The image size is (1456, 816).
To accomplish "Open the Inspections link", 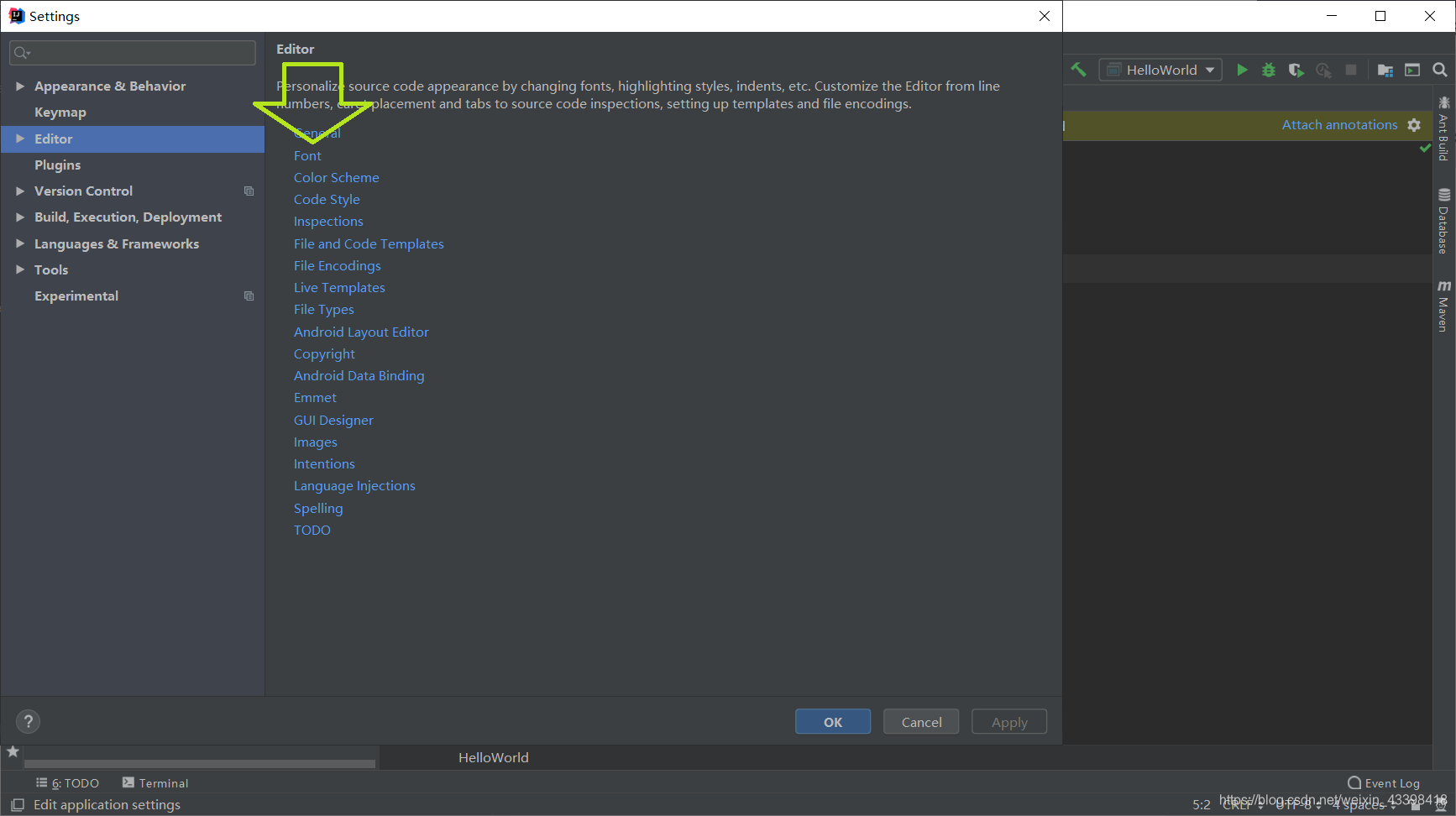I will [x=328, y=222].
